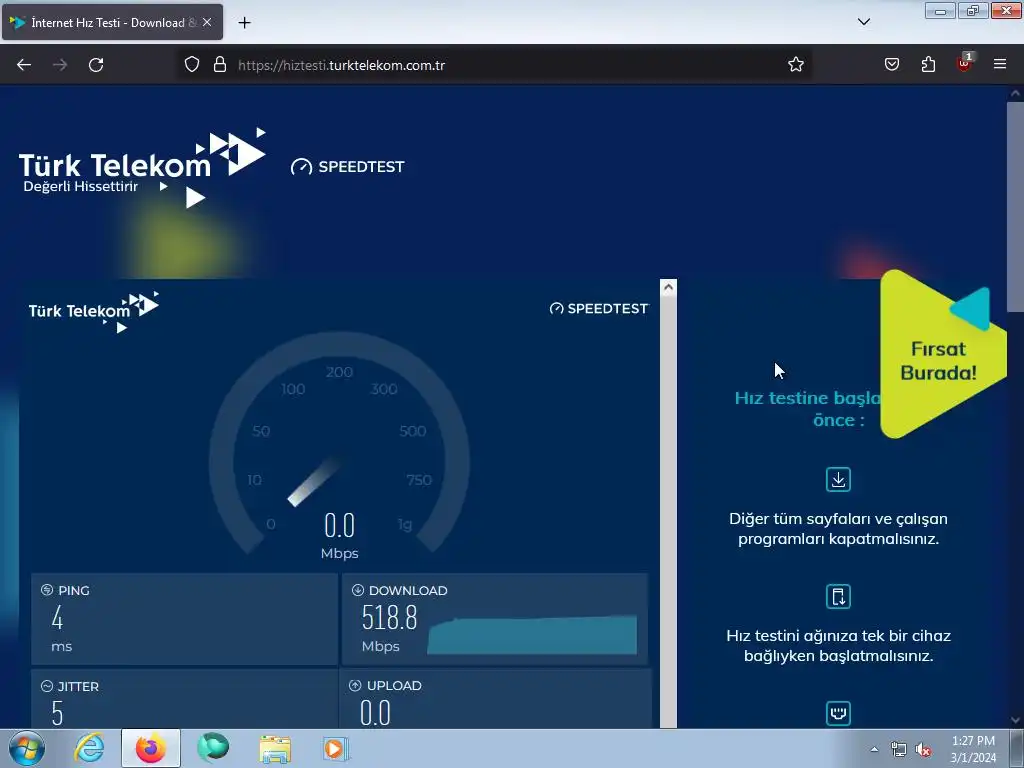Image resolution: width=1024 pixels, height=768 pixels.
Task: Click the 0.0 Mbps gauge reading
Action: [x=340, y=536]
